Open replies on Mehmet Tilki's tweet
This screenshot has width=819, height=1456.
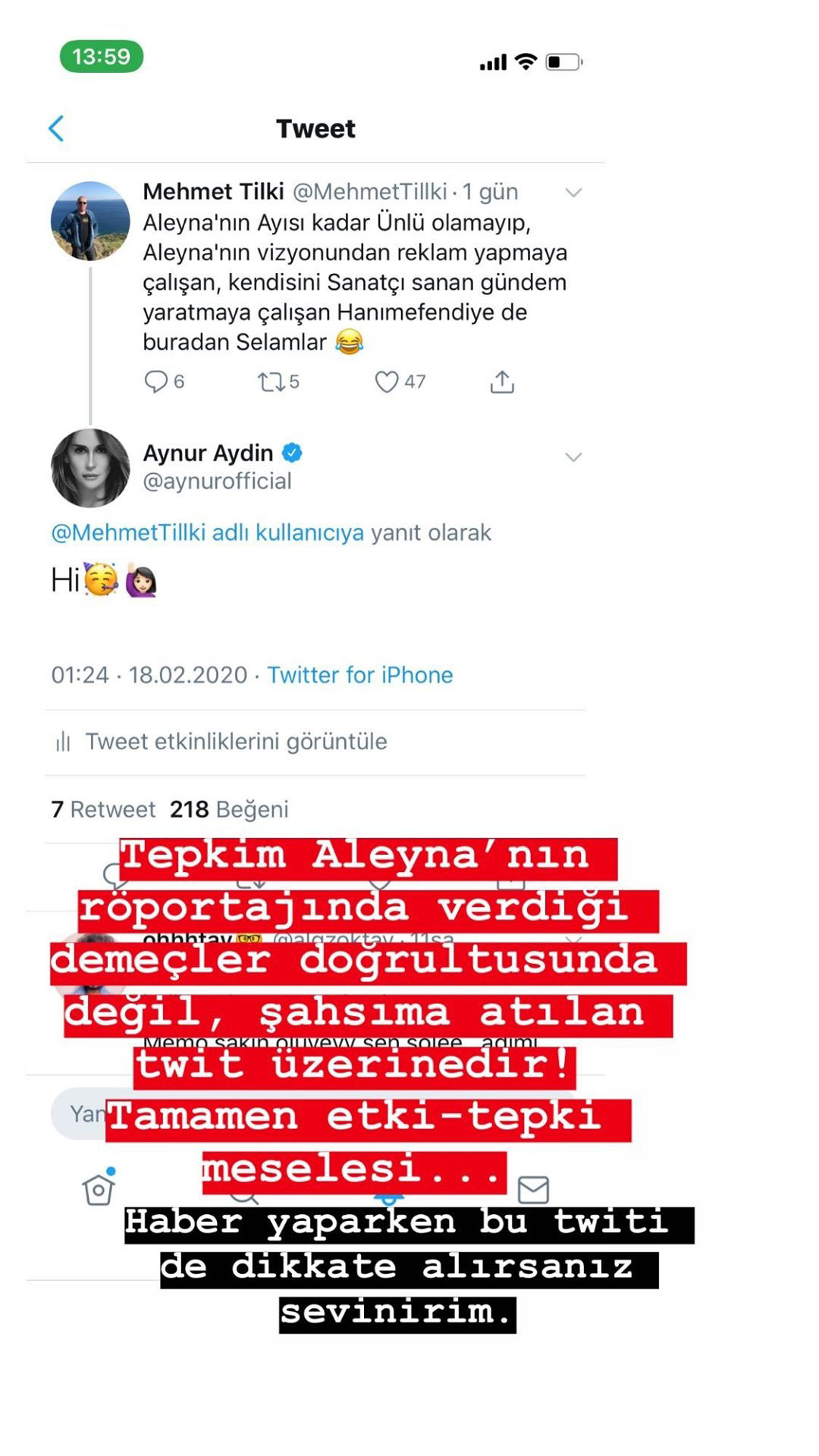click(x=165, y=381)
